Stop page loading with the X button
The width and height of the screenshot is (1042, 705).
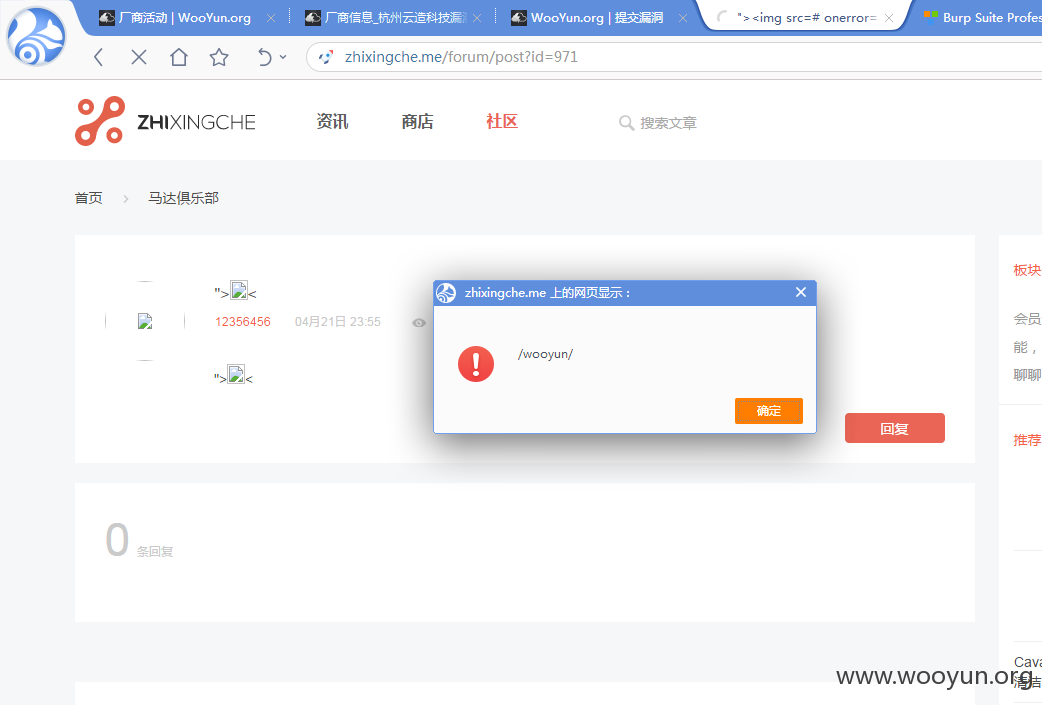point(139,57)
